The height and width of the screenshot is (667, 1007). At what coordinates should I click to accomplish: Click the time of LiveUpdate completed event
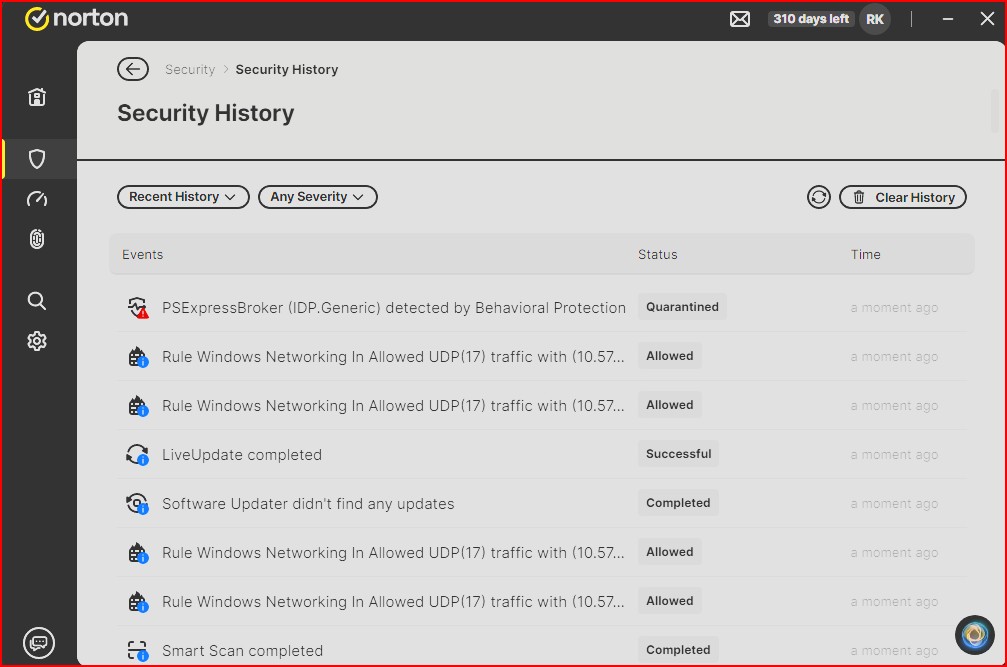[x=894, y=455]
